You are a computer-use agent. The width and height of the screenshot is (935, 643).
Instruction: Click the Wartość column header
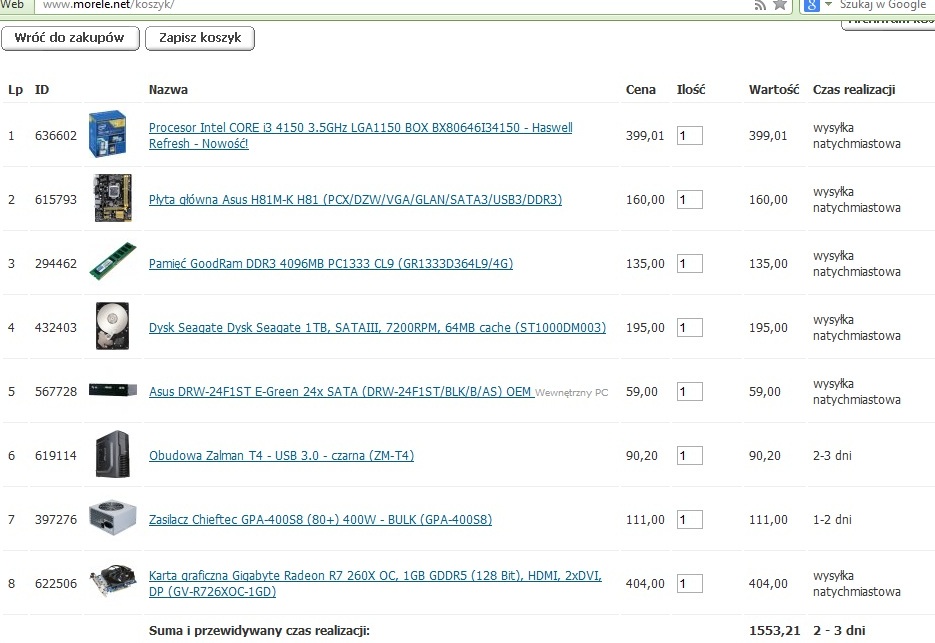coord(774,89)
